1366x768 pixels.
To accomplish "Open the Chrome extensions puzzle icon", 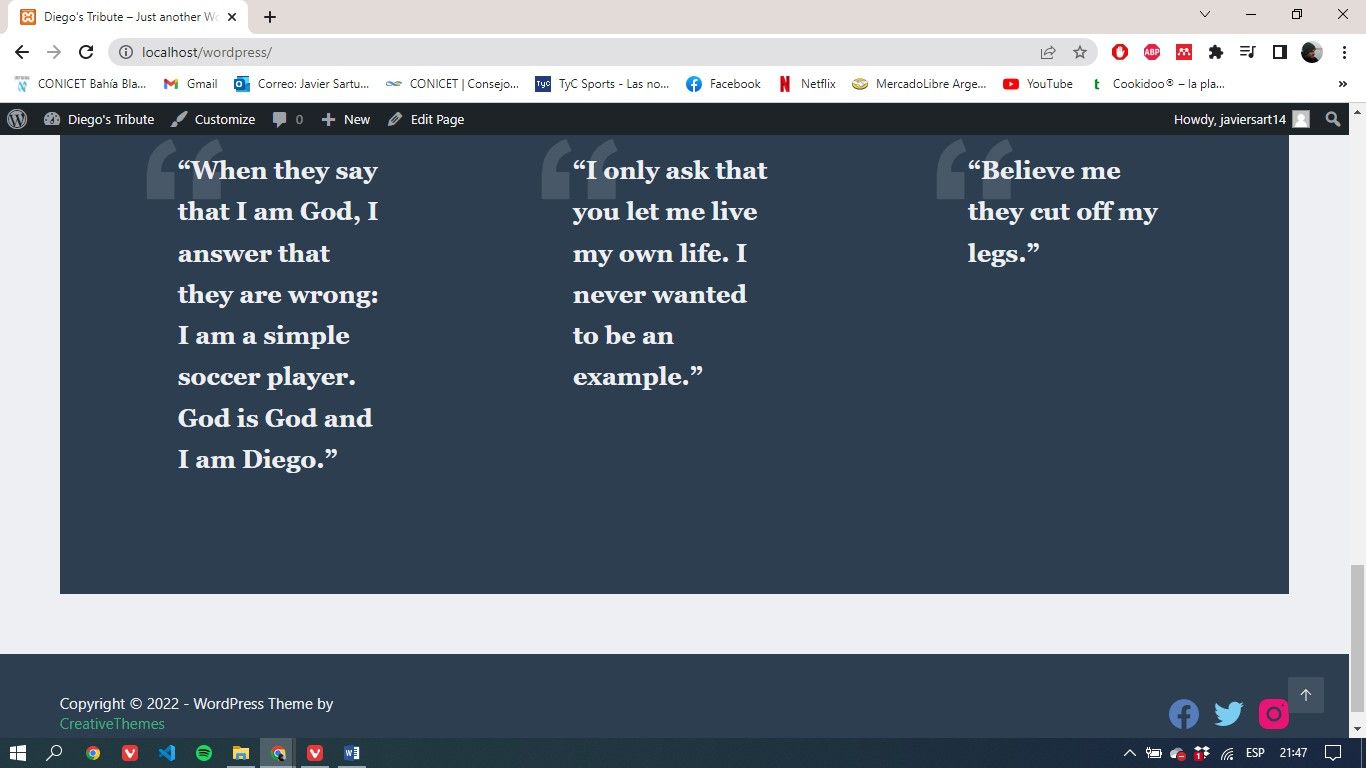I will (1215, 52).
